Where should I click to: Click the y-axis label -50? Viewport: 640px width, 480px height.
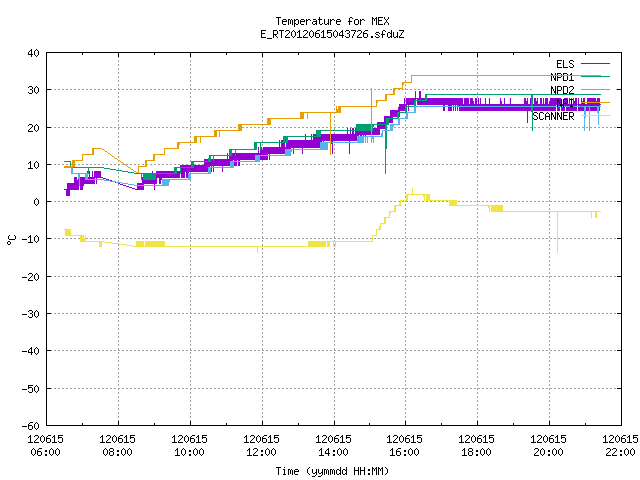point(31,389)
